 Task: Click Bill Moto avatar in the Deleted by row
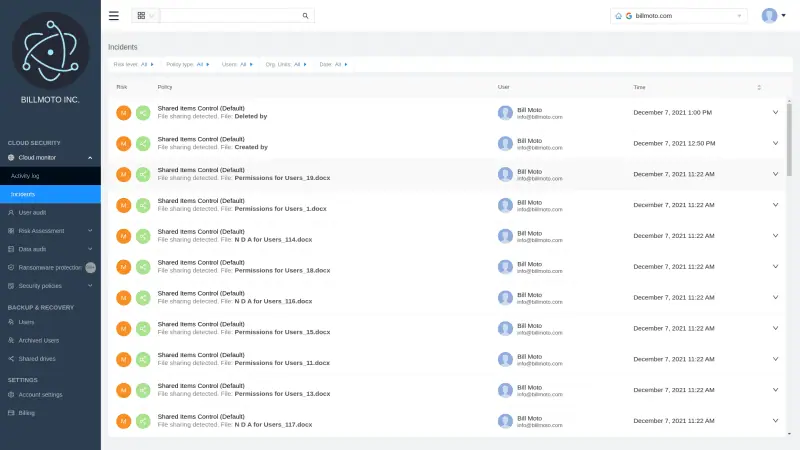pyautogui.click(x=505, y=113)
